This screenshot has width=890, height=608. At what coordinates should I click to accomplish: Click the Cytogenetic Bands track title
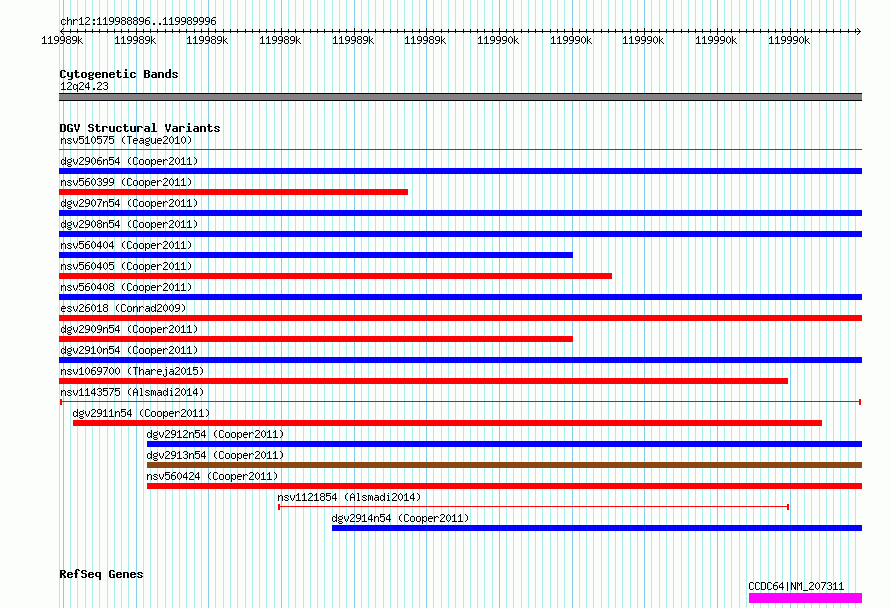click(119, 74)
